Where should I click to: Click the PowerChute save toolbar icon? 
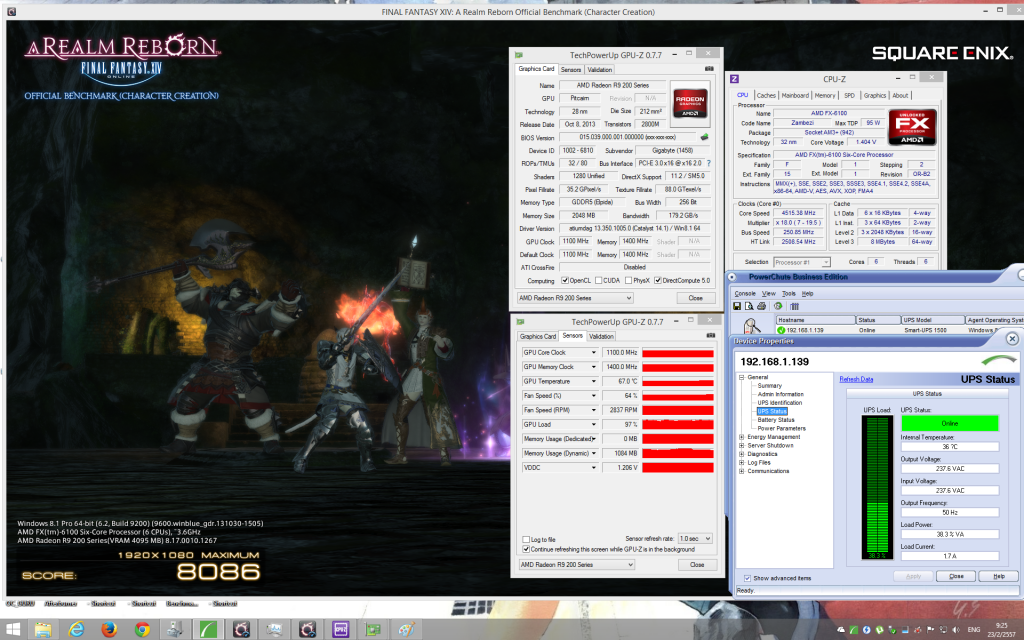[x=737, y=306]
